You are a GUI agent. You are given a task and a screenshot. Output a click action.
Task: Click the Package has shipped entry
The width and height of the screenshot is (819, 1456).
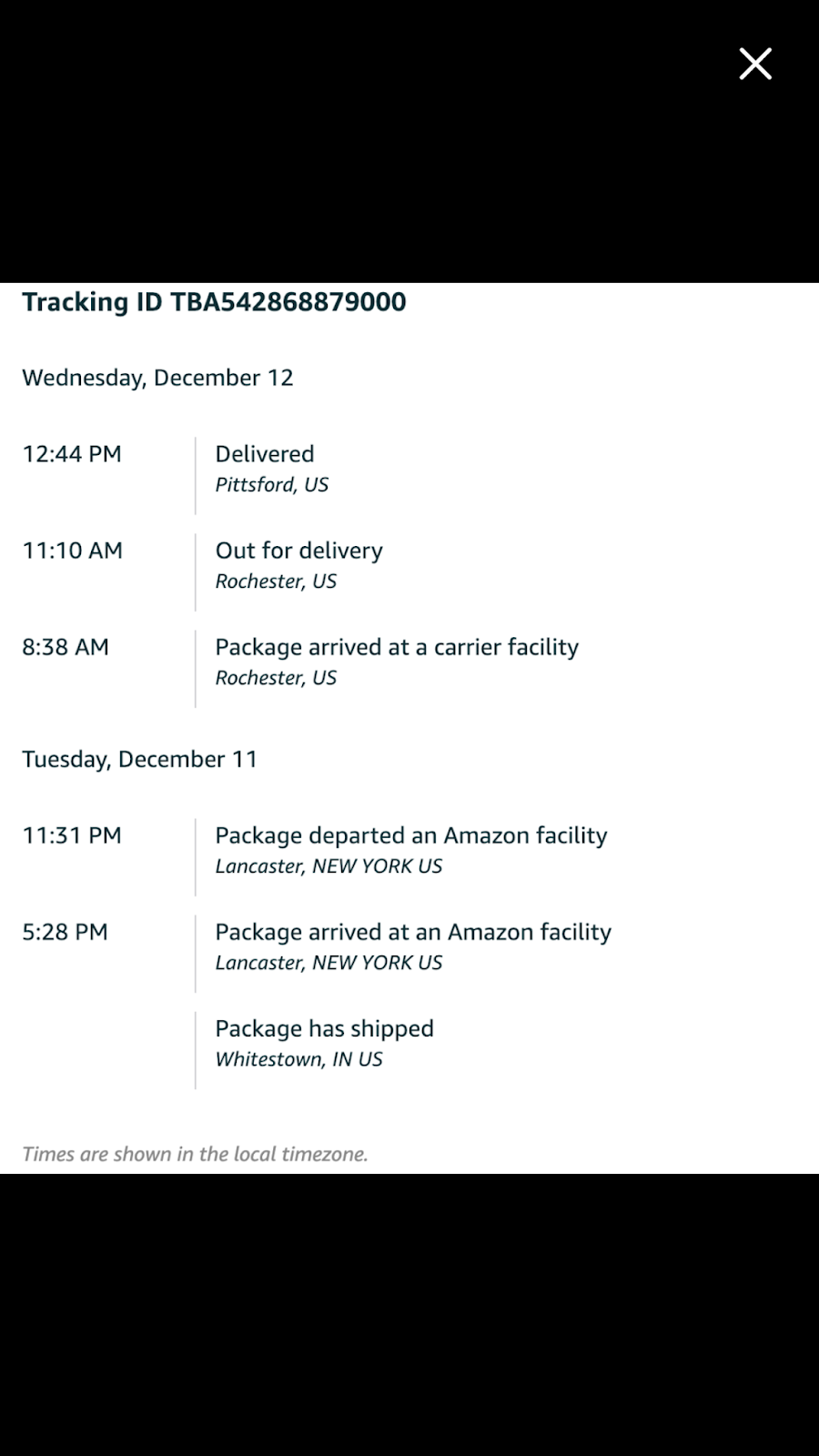324,1028
